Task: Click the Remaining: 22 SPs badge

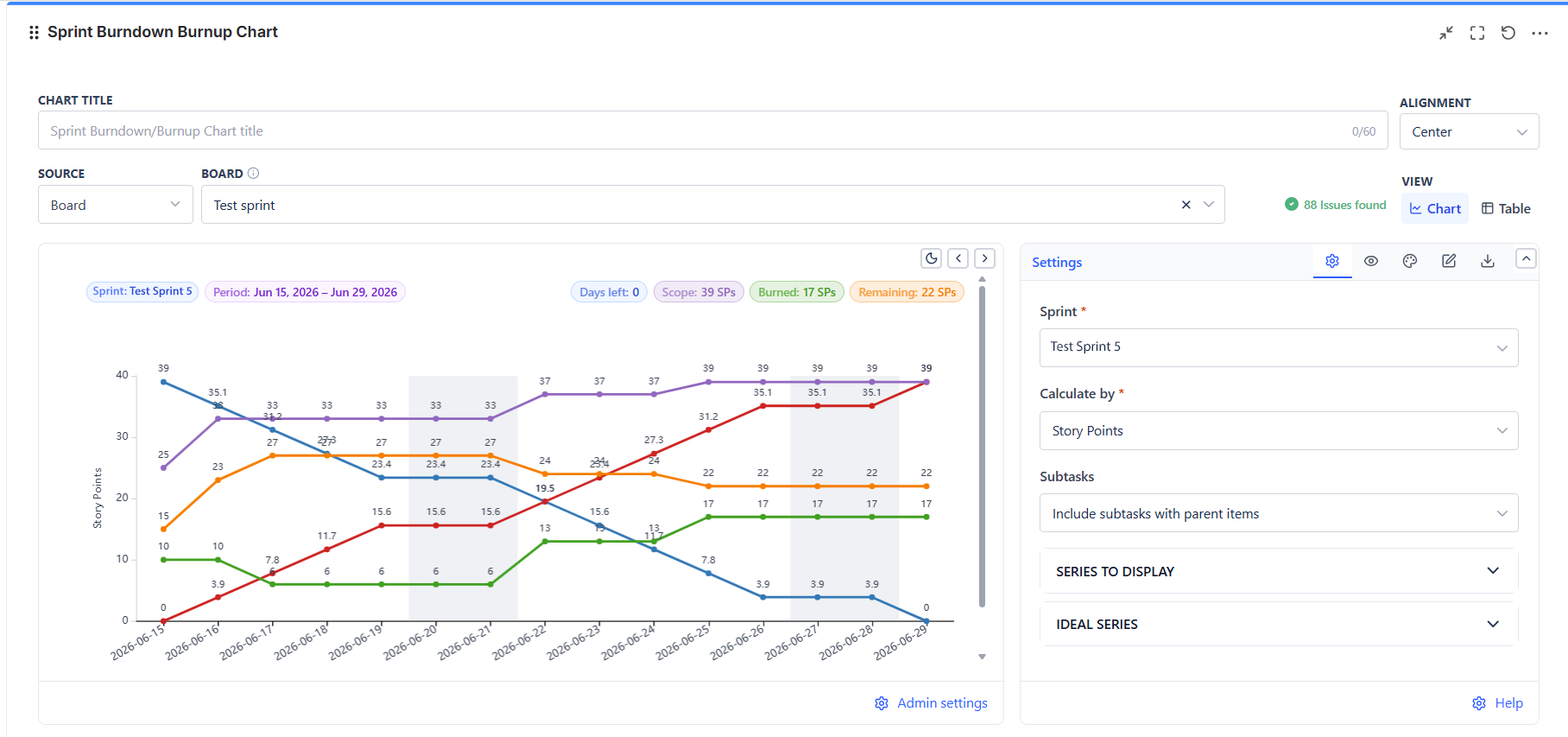Action: [x=907, y=292]
